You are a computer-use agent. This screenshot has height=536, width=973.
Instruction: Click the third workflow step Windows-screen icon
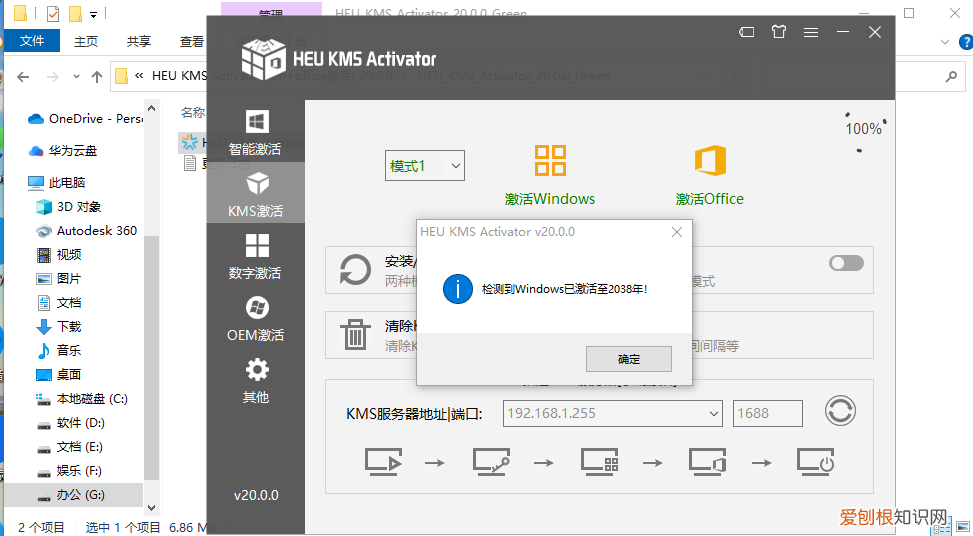tap(599, 462)
